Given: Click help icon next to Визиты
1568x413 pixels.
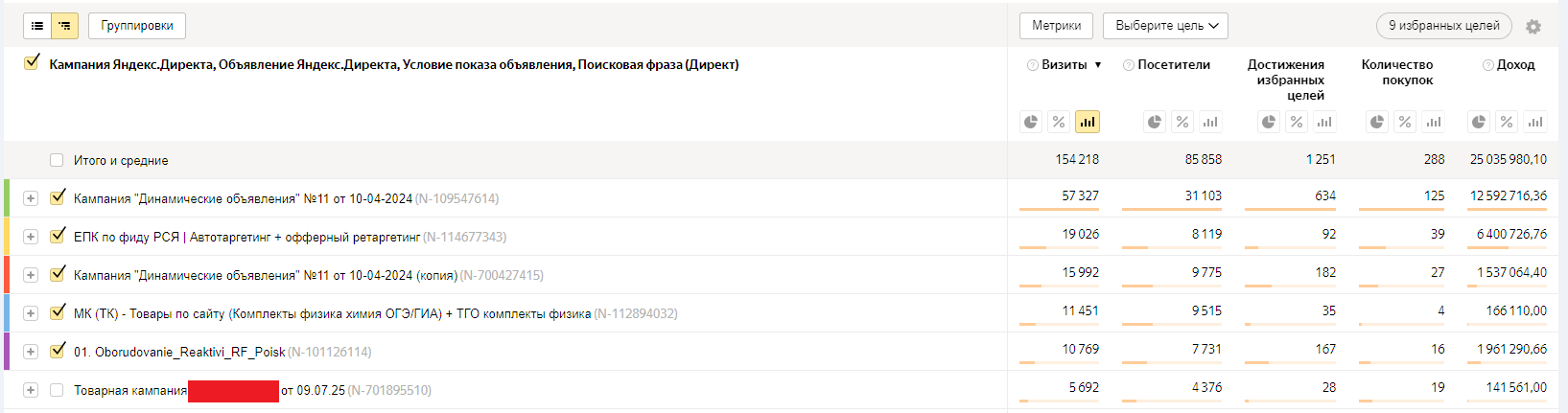Looking at the screenshot, I should [x=1033, y=65].
